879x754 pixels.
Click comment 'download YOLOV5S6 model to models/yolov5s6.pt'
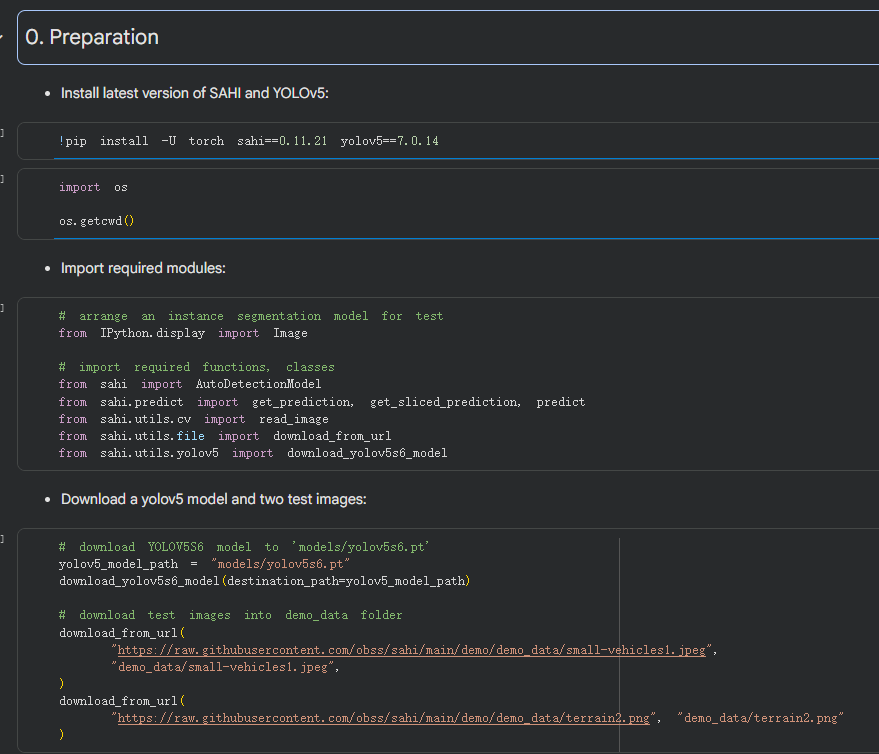[x=244, y=547]
